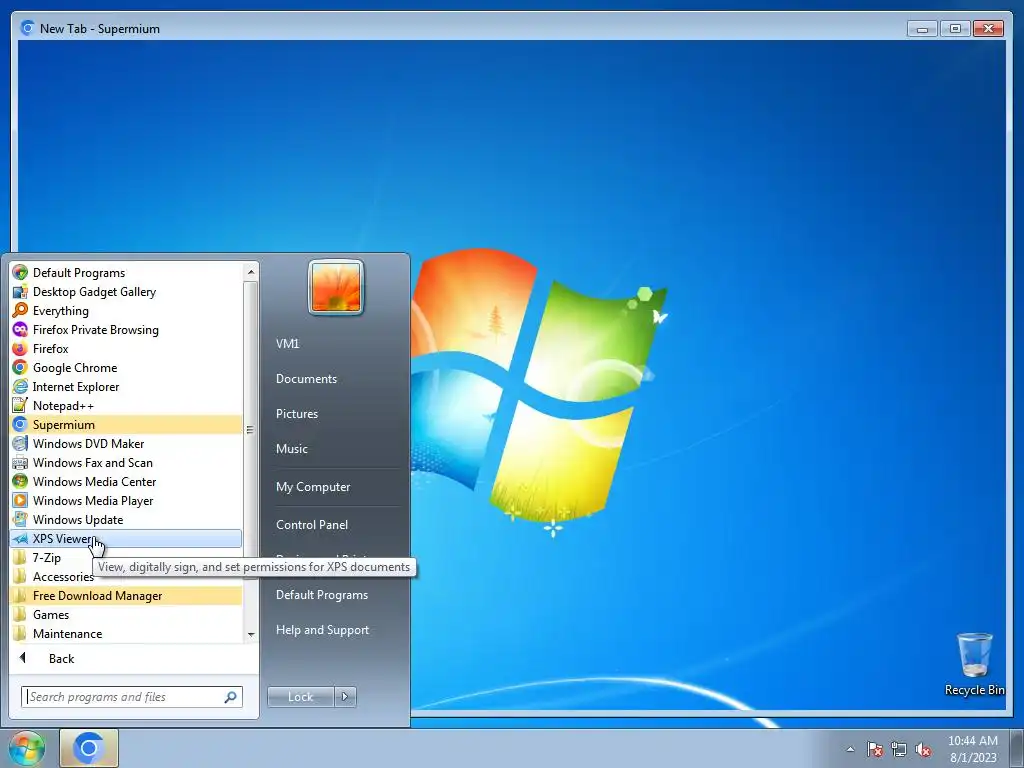
Task: Open Google Chrome icon in Start menu
Action: coord(20,367)
